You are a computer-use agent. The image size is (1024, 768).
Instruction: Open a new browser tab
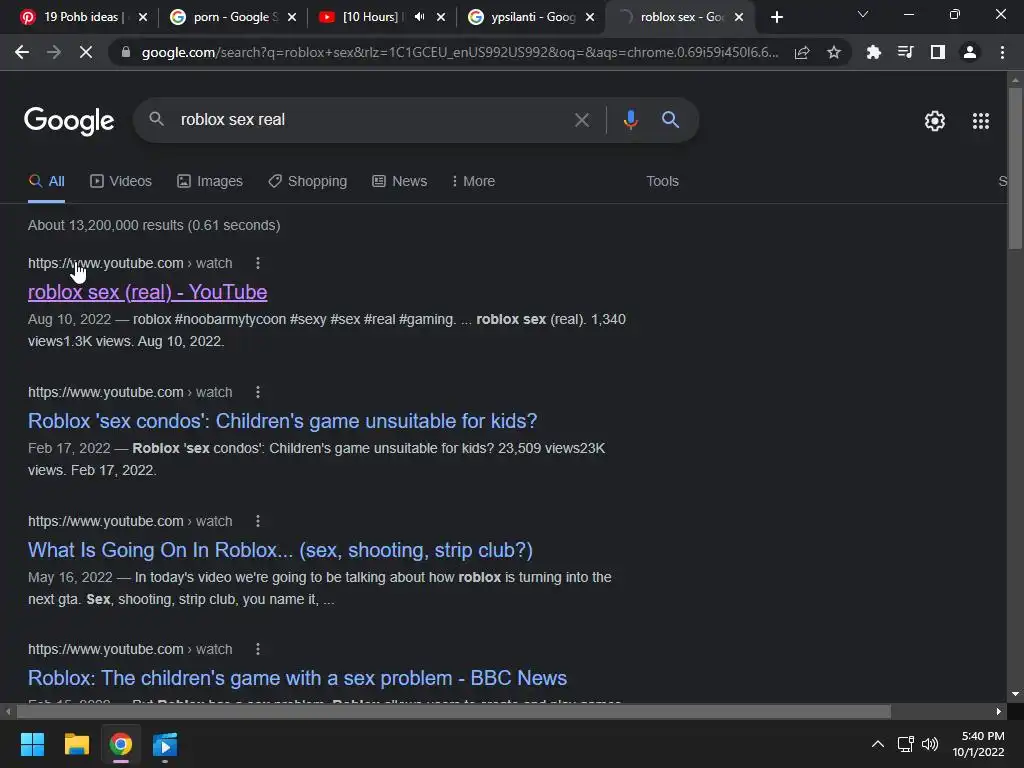776,18
